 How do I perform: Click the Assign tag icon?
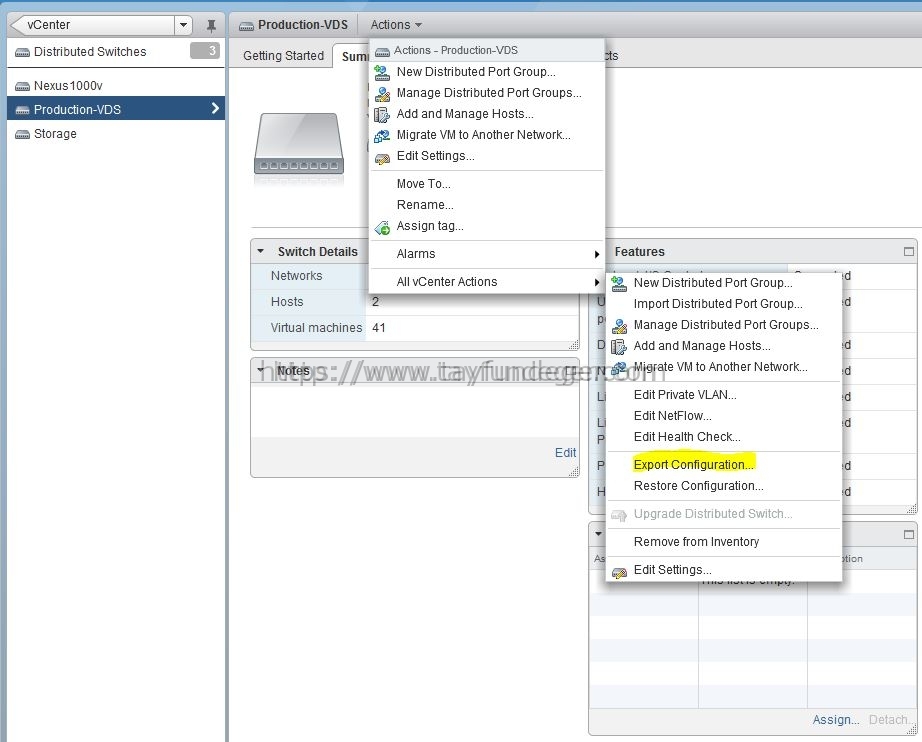click(x=382, y=227)
